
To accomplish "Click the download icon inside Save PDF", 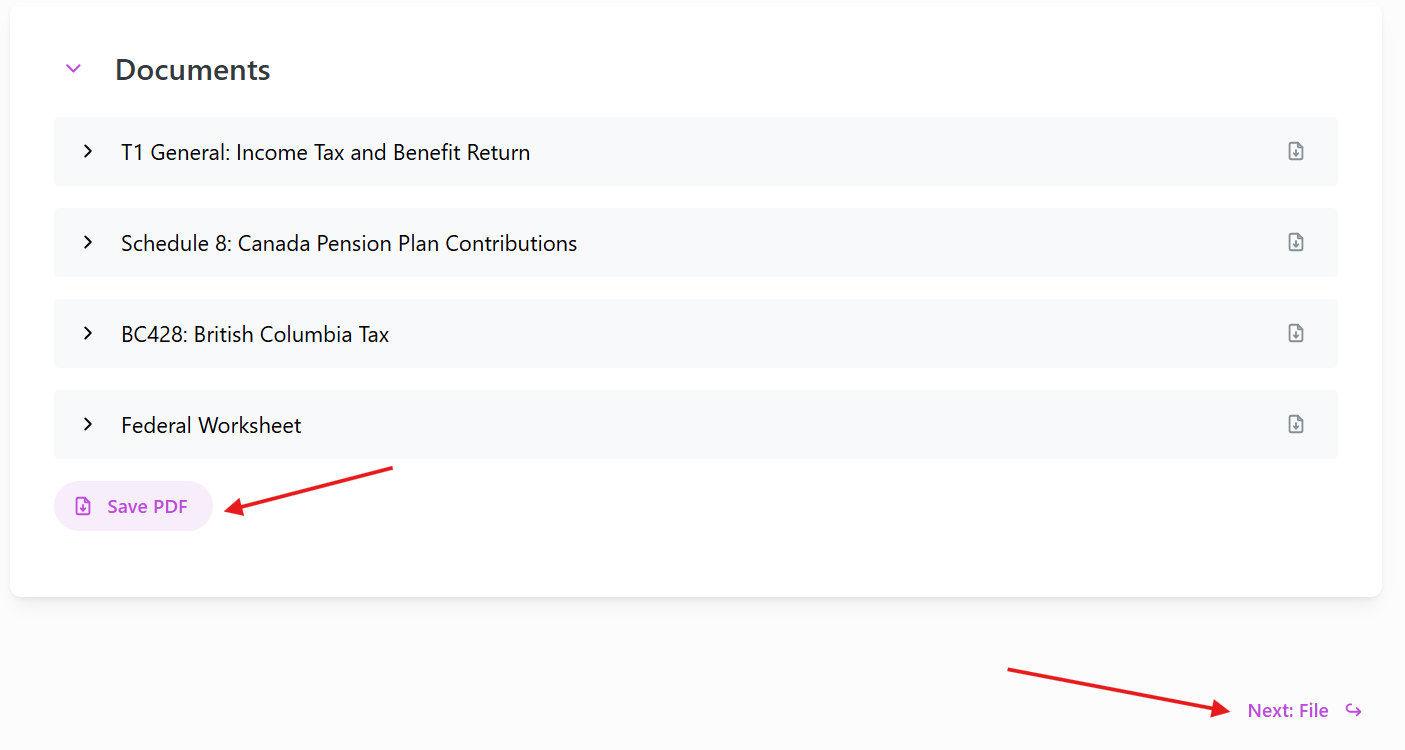I will coord(84,506).
